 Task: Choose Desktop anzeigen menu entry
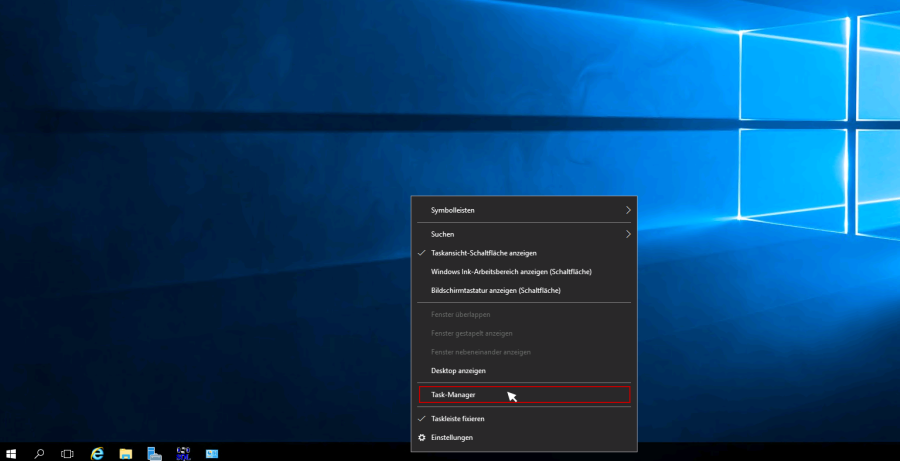[458, 371]
